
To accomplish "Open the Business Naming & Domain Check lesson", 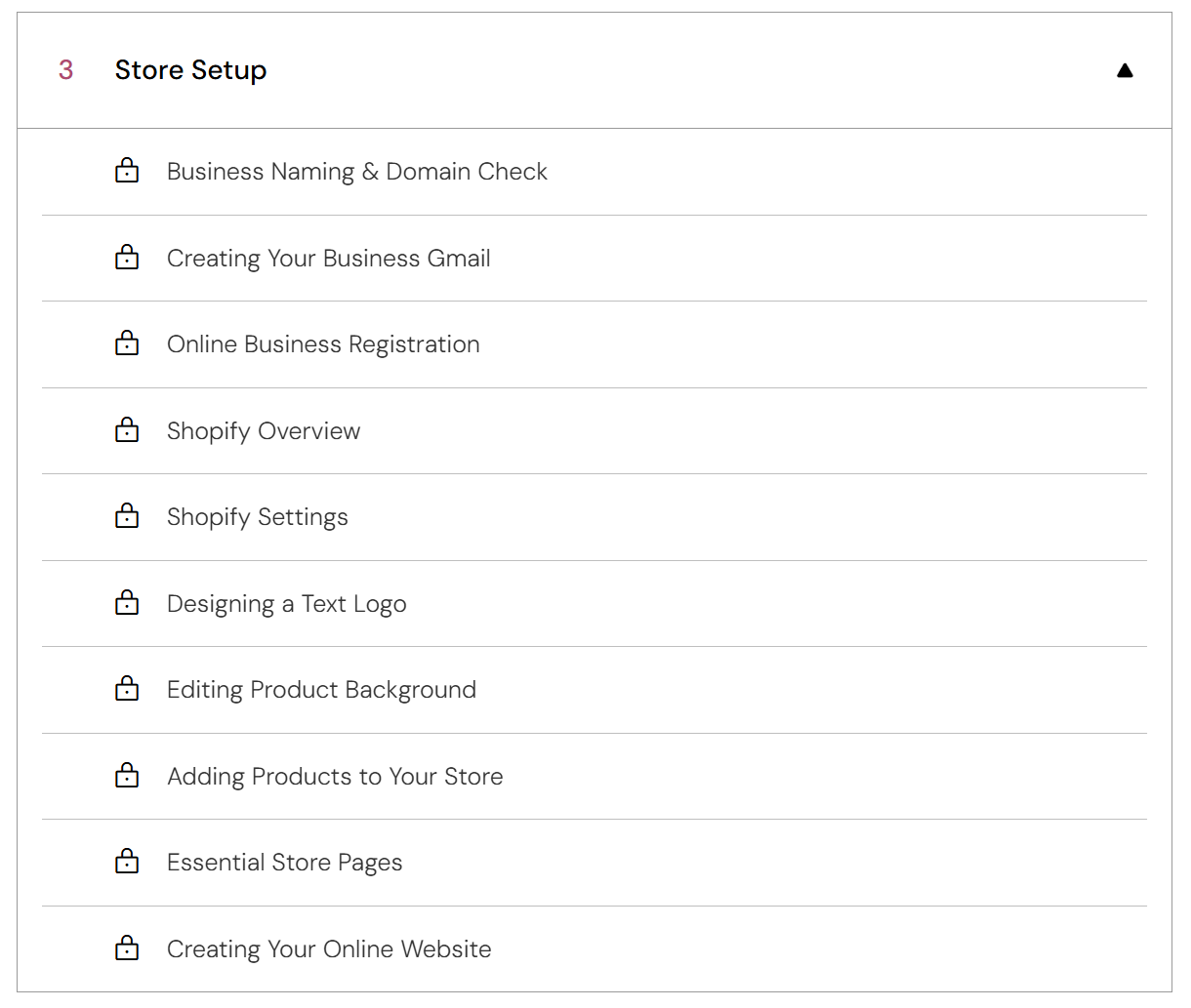I will (x=356, y=172).
